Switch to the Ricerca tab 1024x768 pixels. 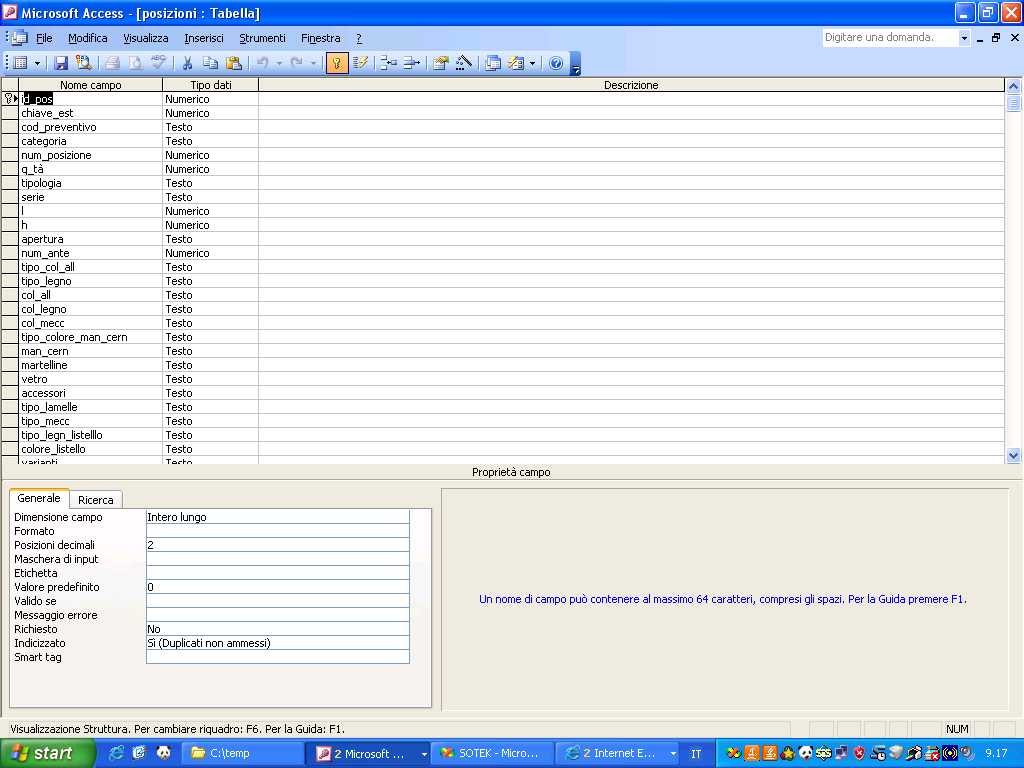click(95, 500)
